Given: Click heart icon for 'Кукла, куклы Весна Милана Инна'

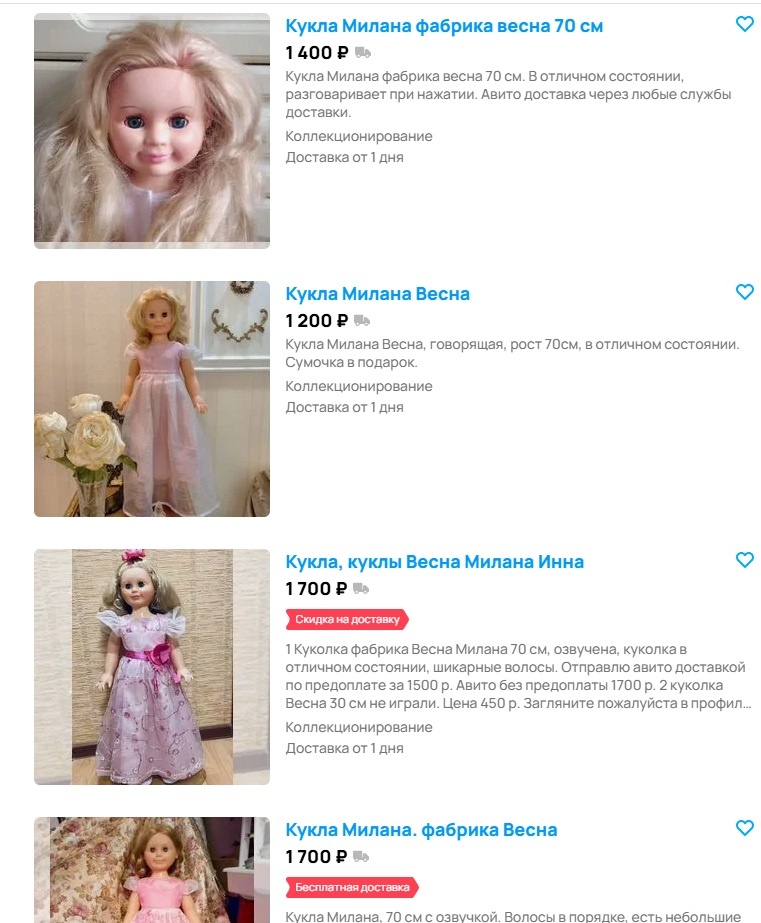Looking at the screenshot, I should click(x=745, y=560).
